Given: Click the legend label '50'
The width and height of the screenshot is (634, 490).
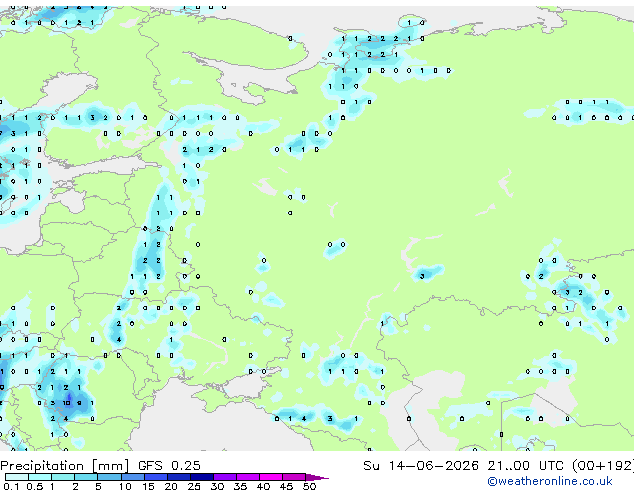Looking at the screenshot, I should 310,486.
